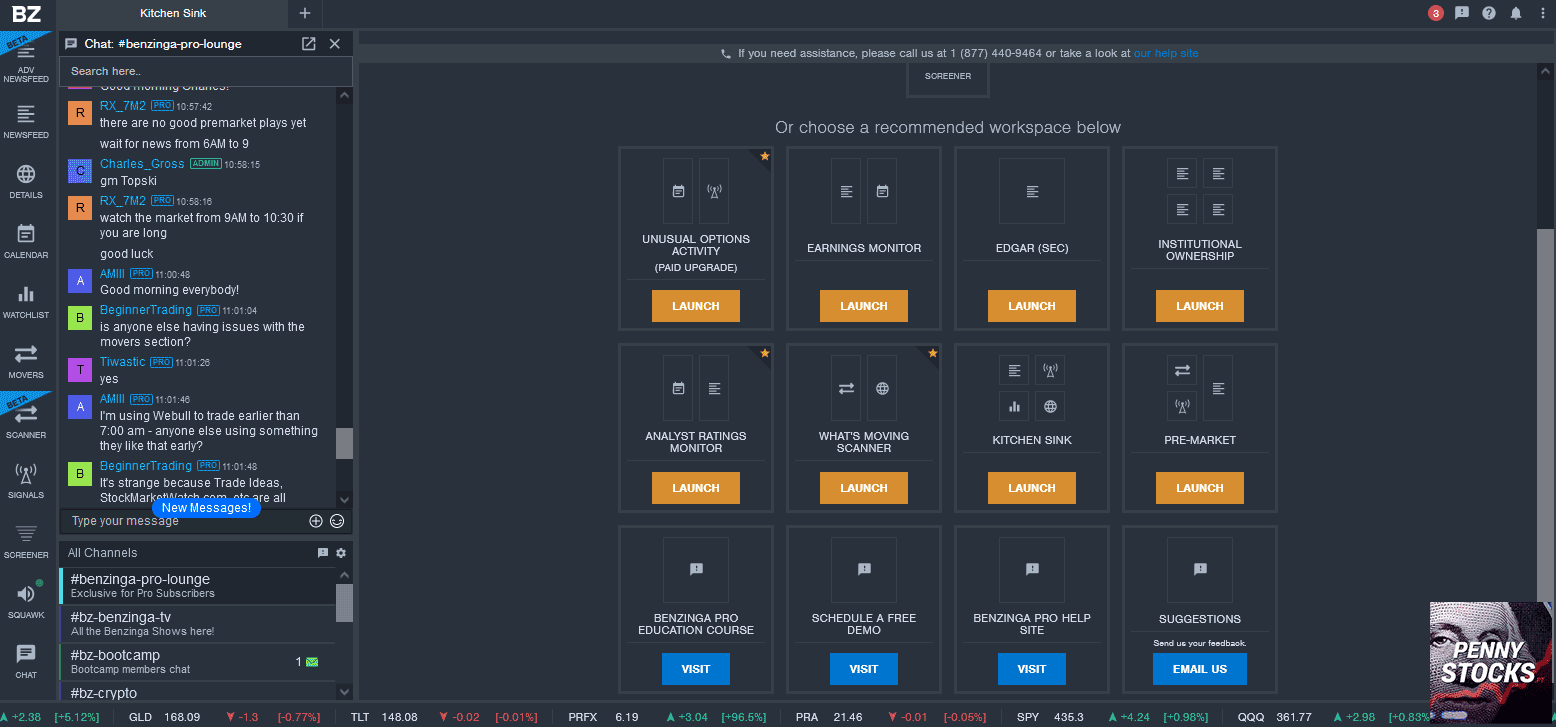The width and height of the screenshot is (1556, 727).
Task: Open the Chat sidebar tool
Action: coord(26,662)
